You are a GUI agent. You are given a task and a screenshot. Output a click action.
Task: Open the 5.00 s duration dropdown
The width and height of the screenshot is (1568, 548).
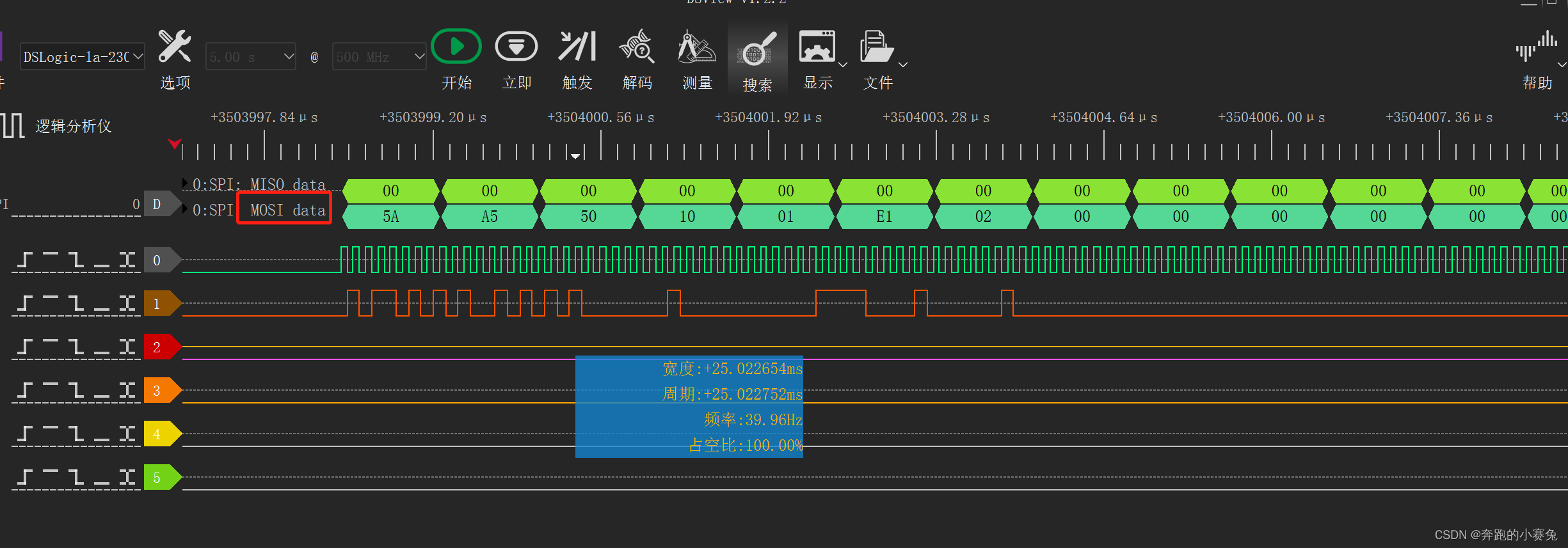click(x=251, y=57)
